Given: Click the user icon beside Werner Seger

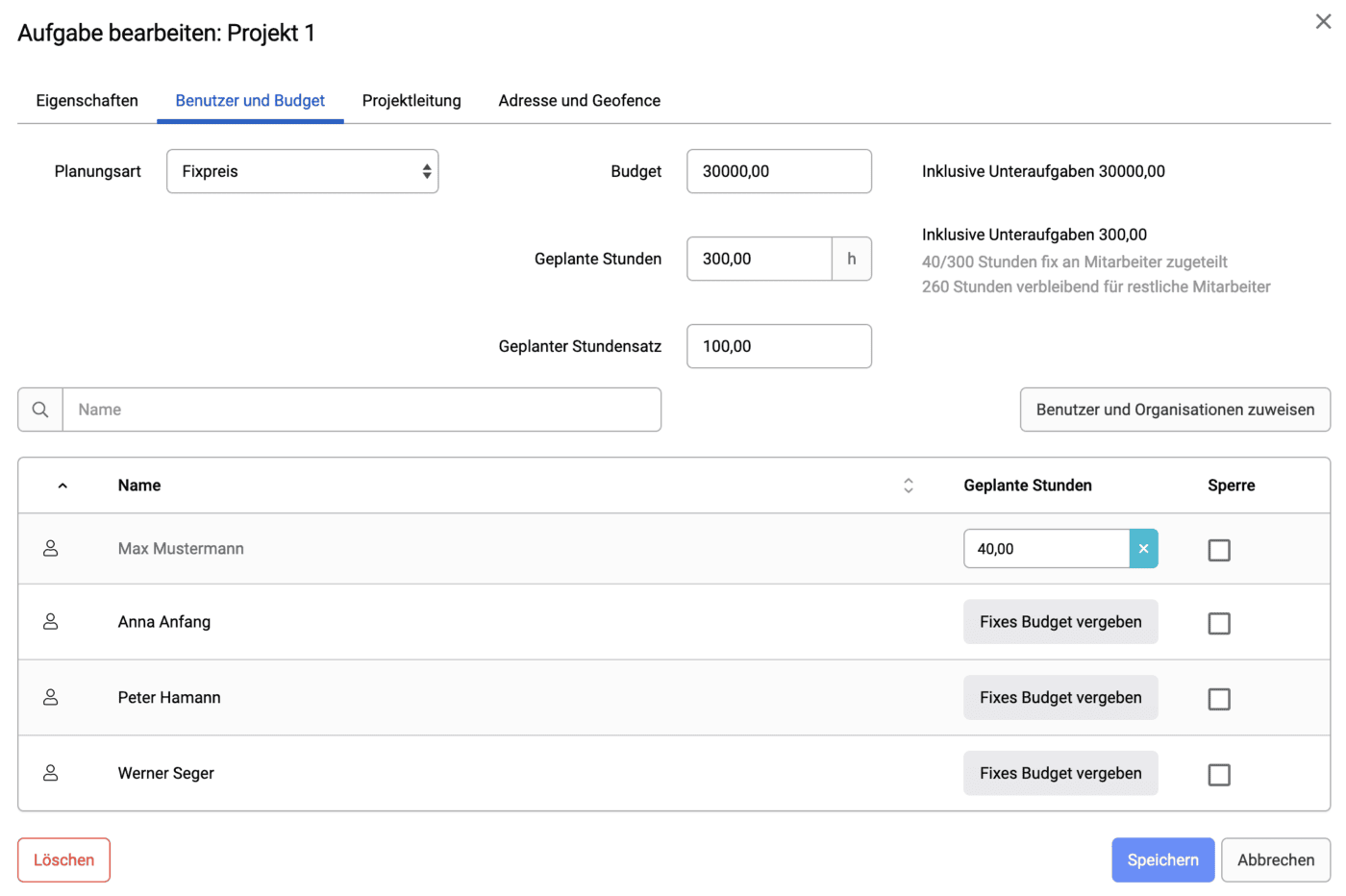Looking at the screenshot, I should pos(51,773).
